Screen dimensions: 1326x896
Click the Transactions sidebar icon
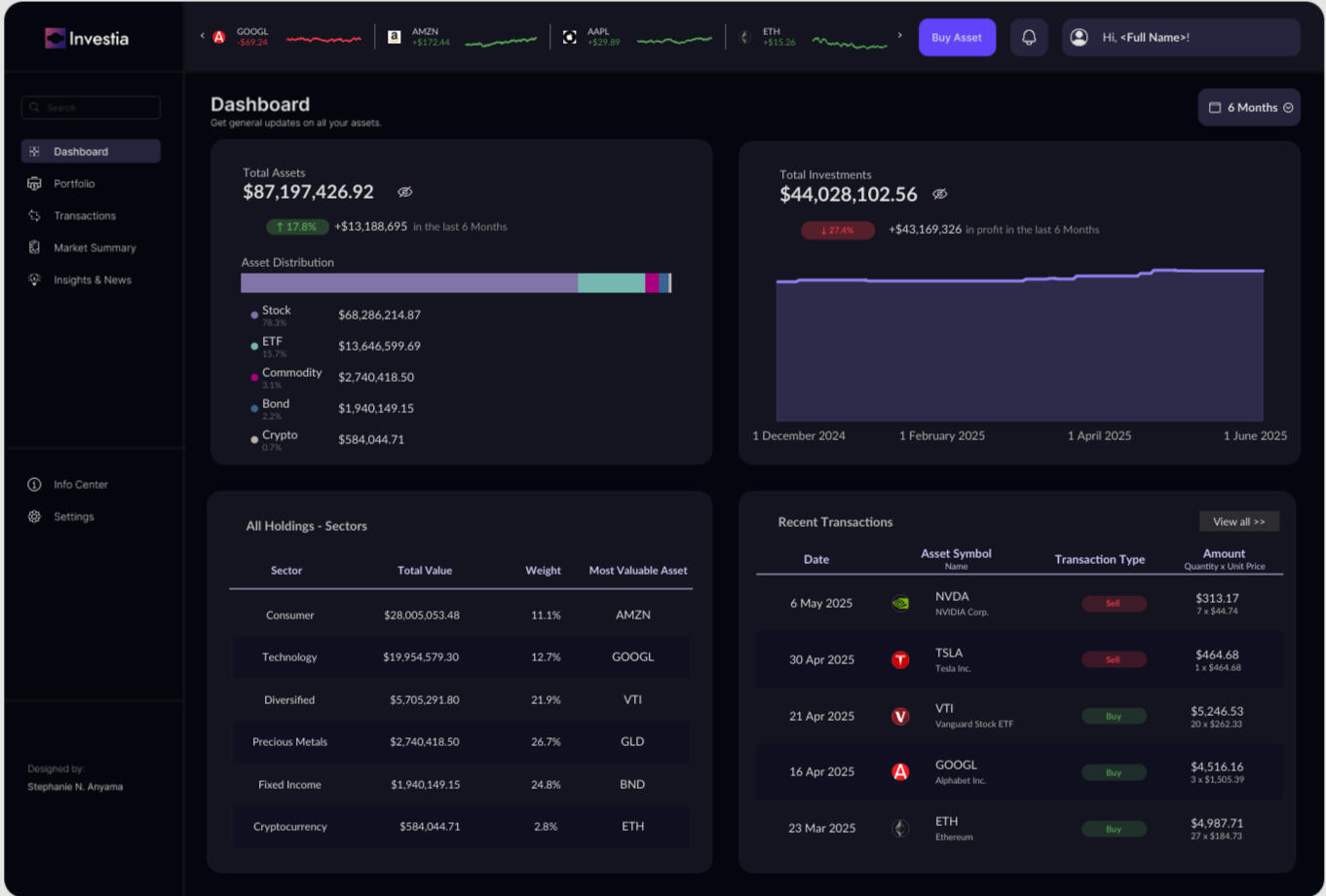tap(34, 215)
